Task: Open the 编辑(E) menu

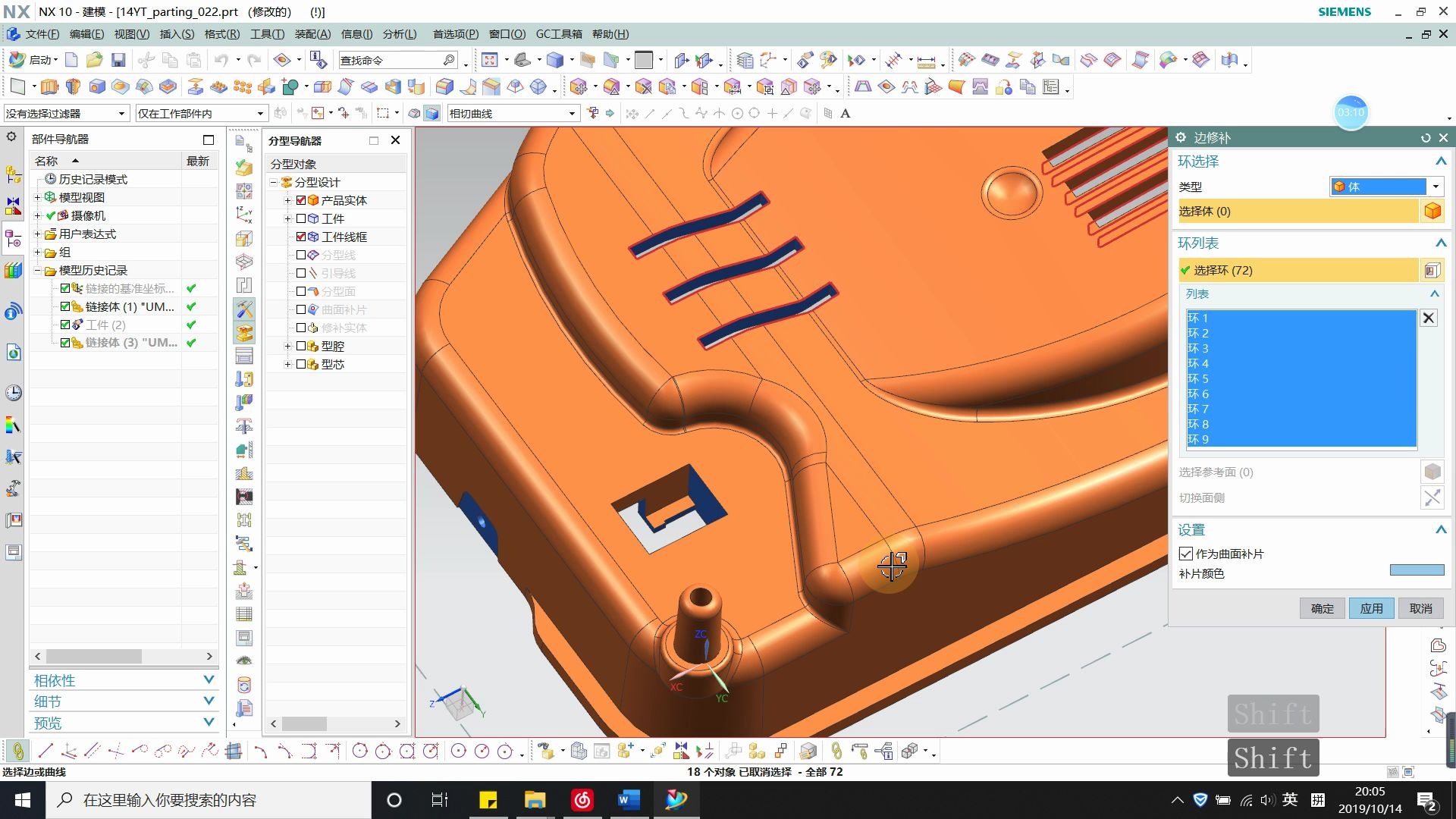Action: (x=86, y=34)
